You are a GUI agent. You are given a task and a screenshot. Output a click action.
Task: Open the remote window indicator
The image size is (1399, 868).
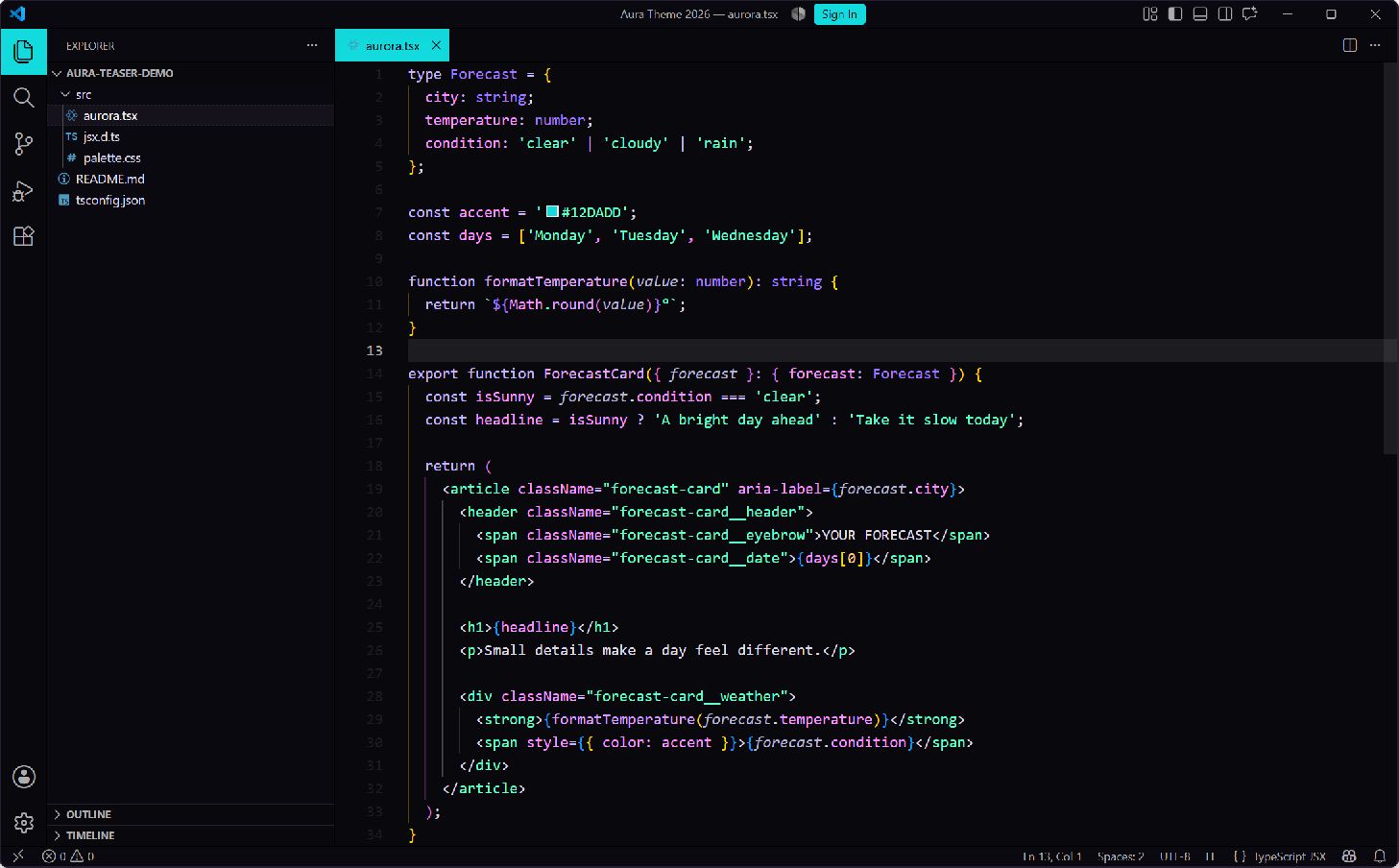(x=18, y=856)
